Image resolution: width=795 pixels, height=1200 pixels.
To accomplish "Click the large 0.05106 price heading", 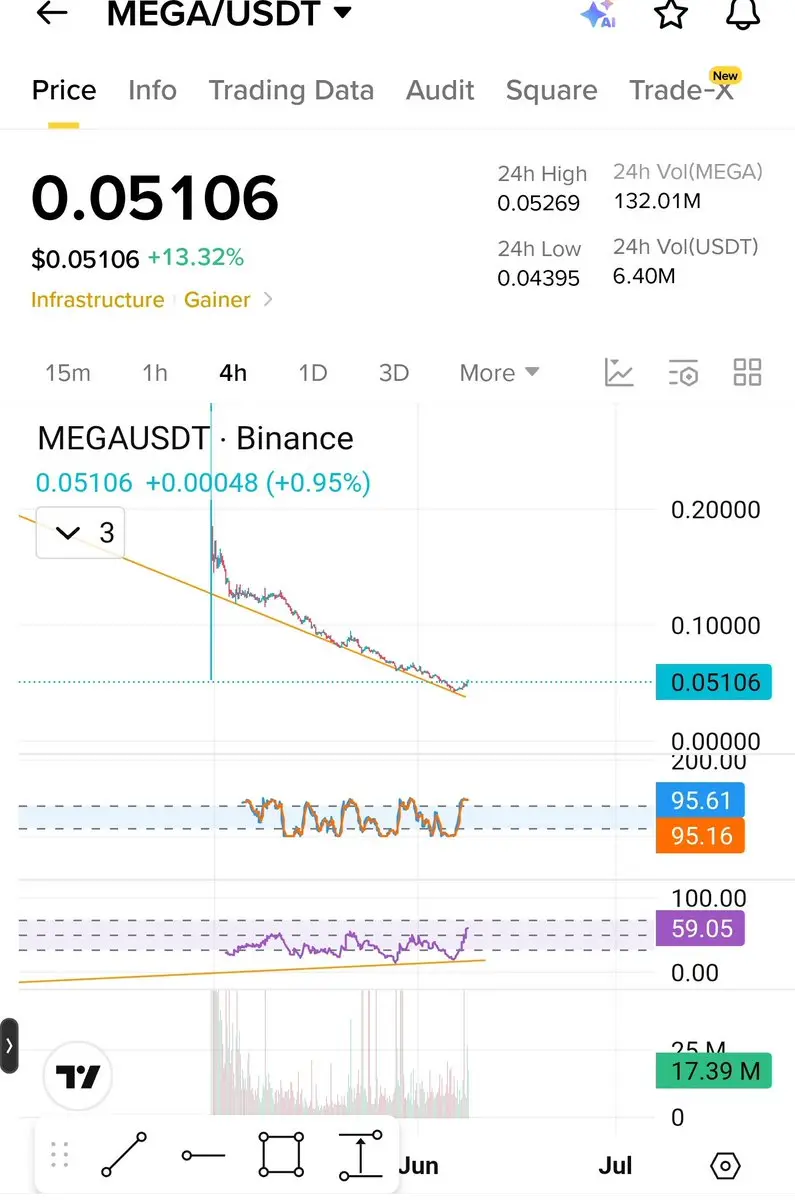I will coord(155,197).
